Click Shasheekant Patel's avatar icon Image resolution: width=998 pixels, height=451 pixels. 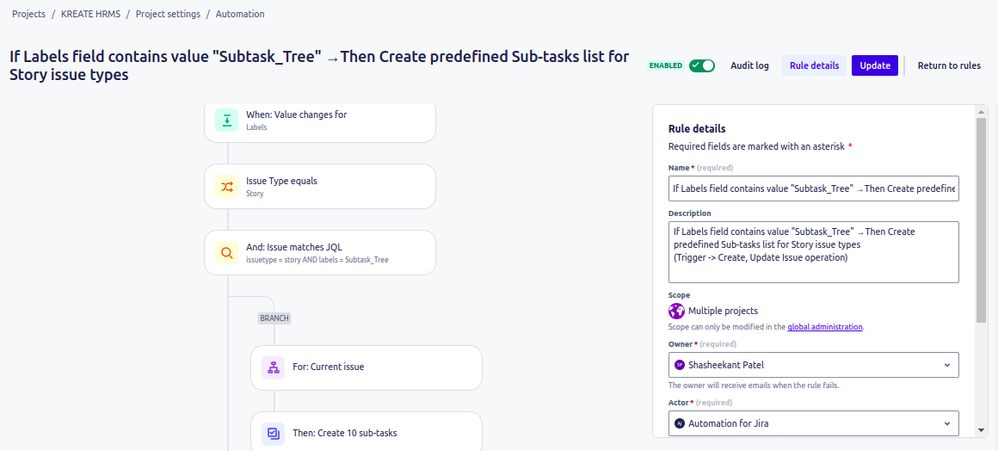(680, 365)
